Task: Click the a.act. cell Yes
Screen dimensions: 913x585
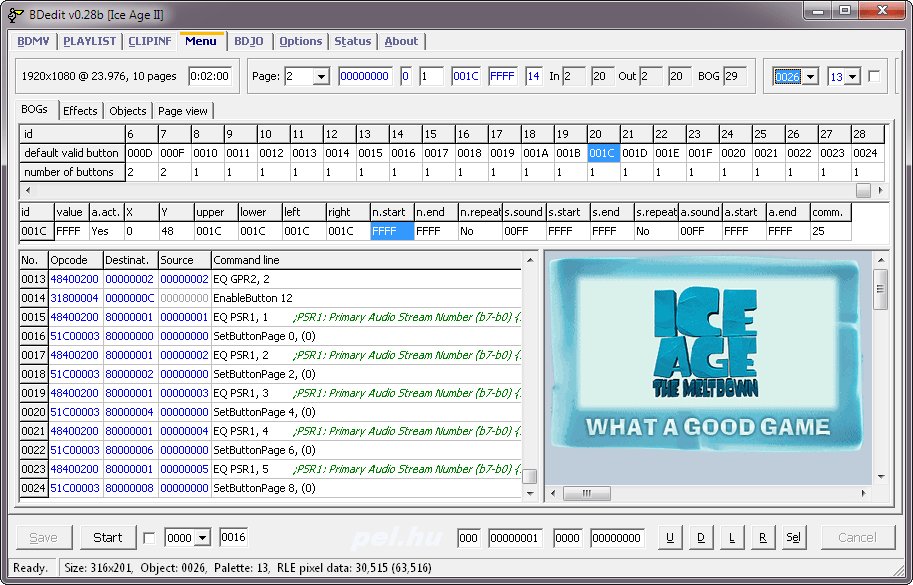Action: click(105, 231)
